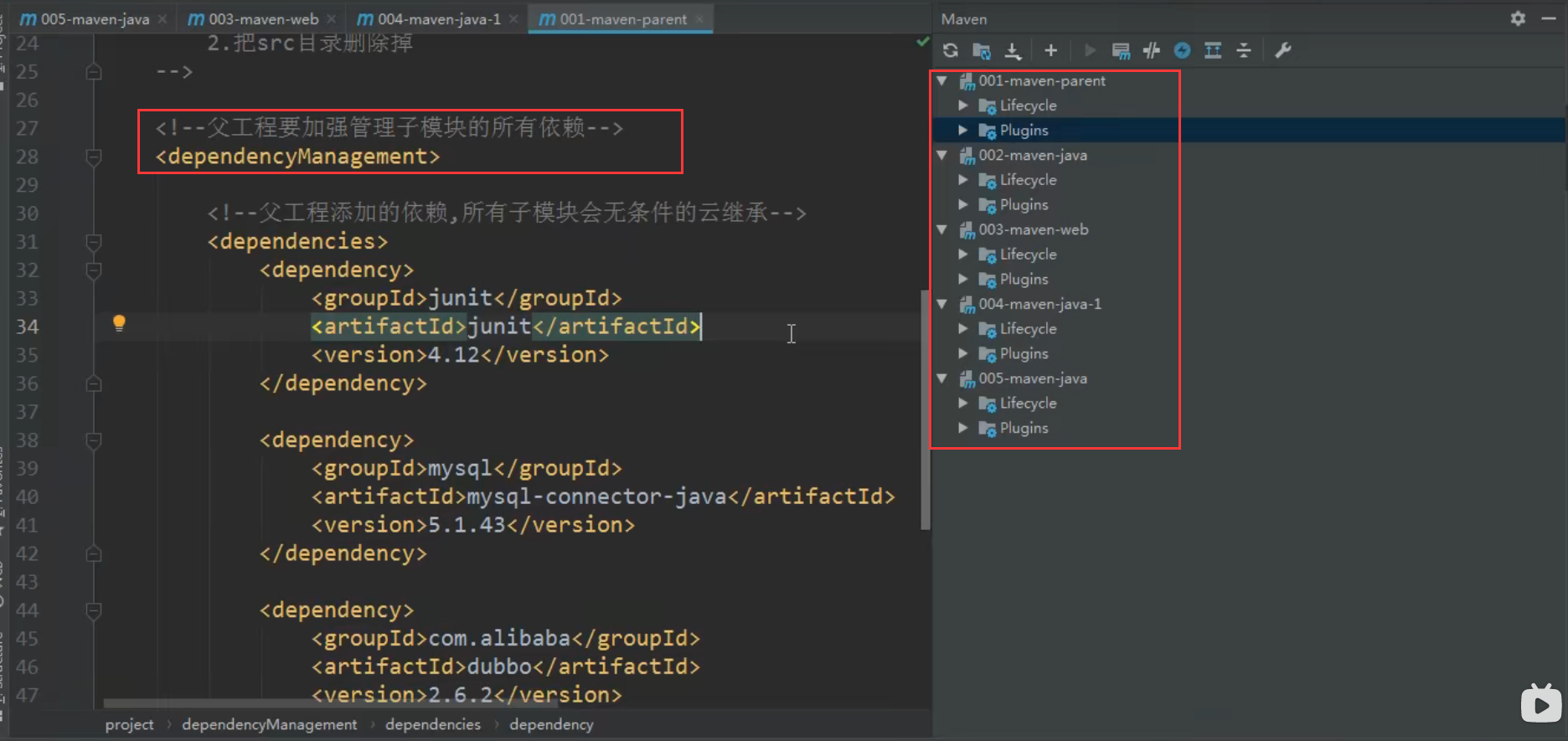
Task: Select 001-maven-parent in Maven tree
Action: [1042, 81]
